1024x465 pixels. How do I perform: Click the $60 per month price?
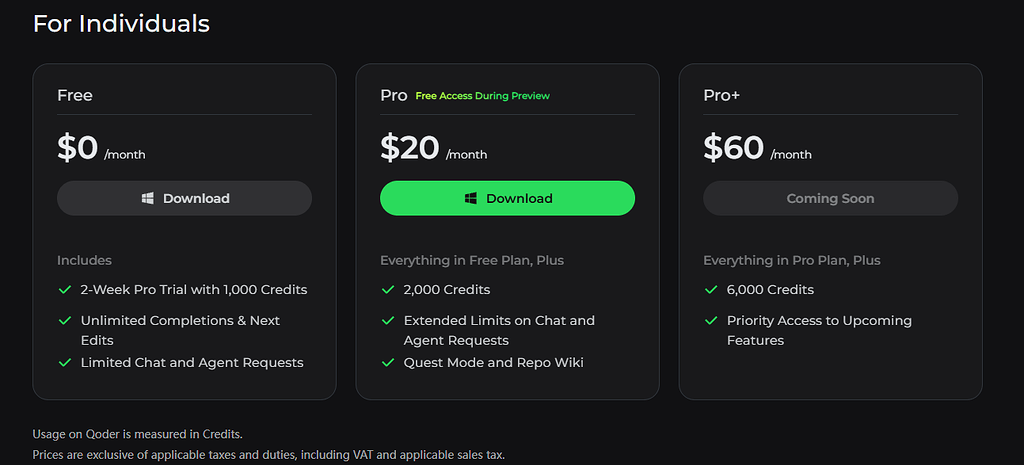758,148
